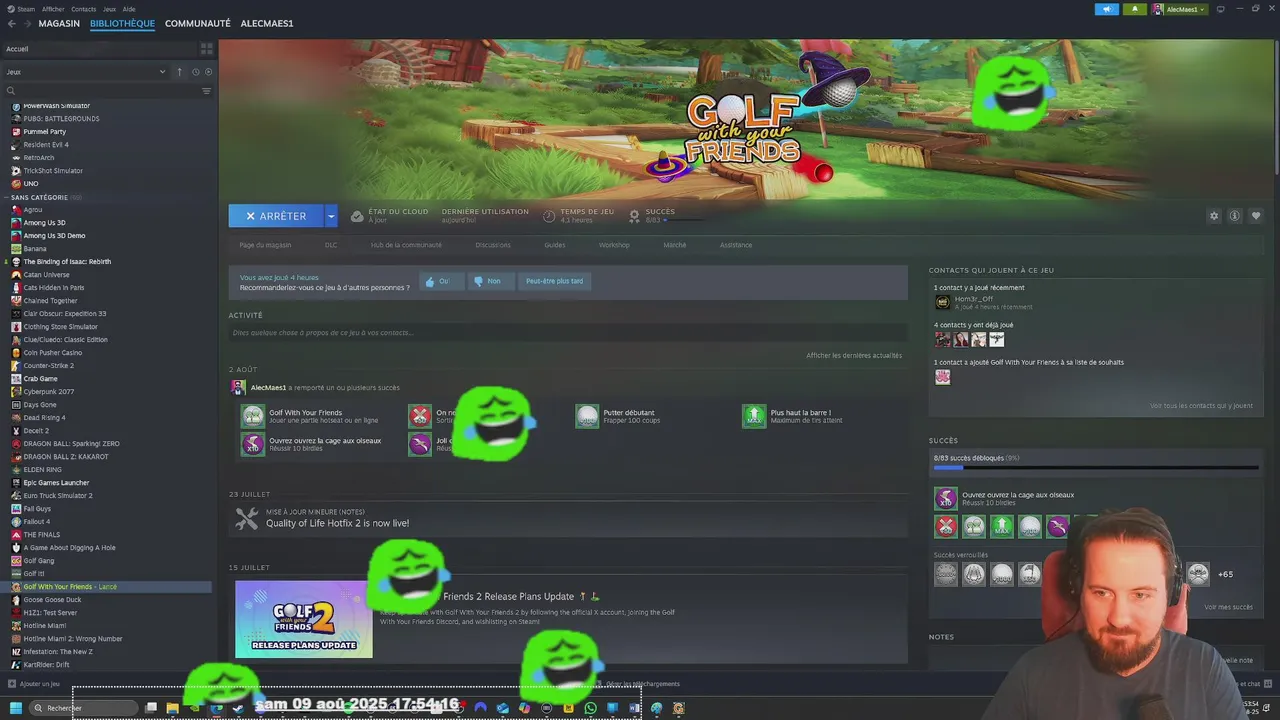Open Windows Start menu

[x=15, y=708]
